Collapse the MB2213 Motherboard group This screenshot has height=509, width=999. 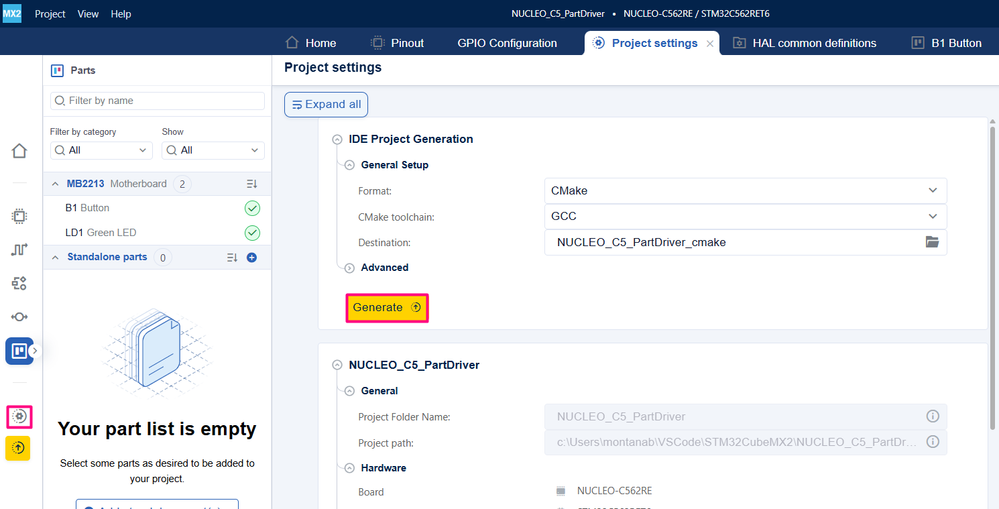[54, 184]
